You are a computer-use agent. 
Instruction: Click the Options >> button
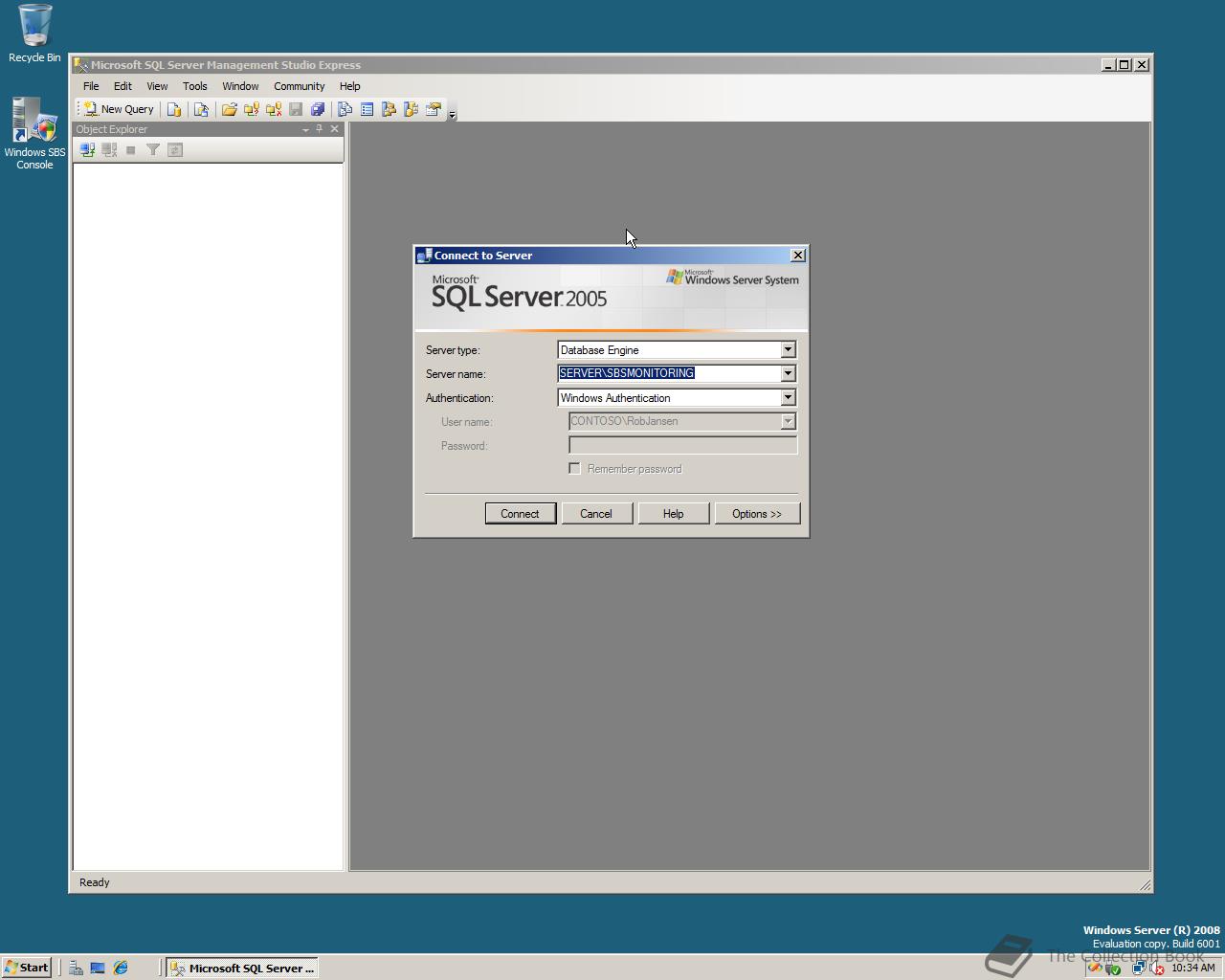757,514
